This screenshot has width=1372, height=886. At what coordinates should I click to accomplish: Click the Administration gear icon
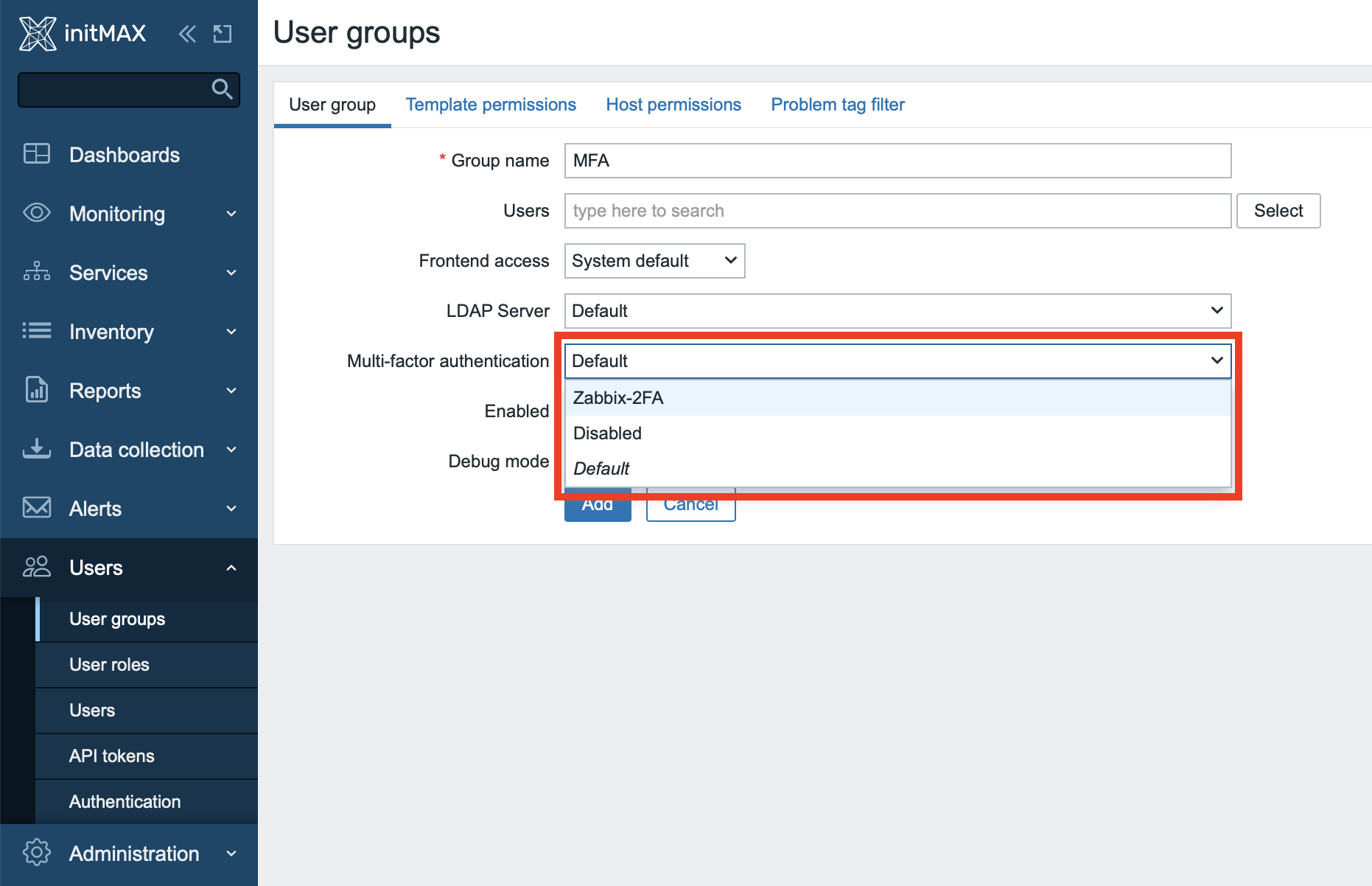[x=37, y=853]
